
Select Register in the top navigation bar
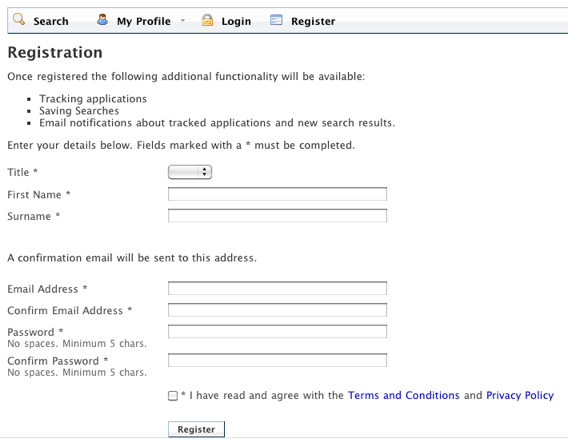[x=313, y=21]
